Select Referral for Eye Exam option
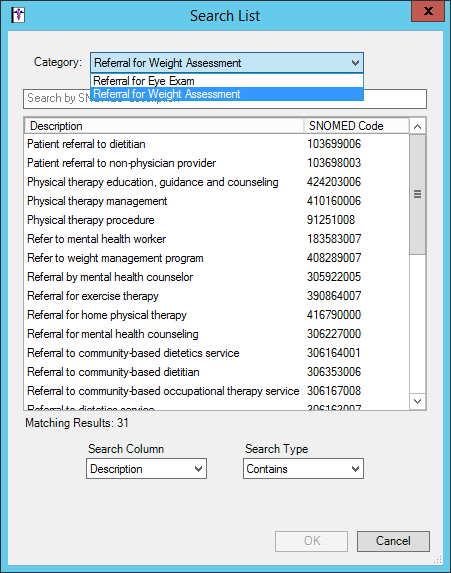The image size is (451, 573). point(227,81)
